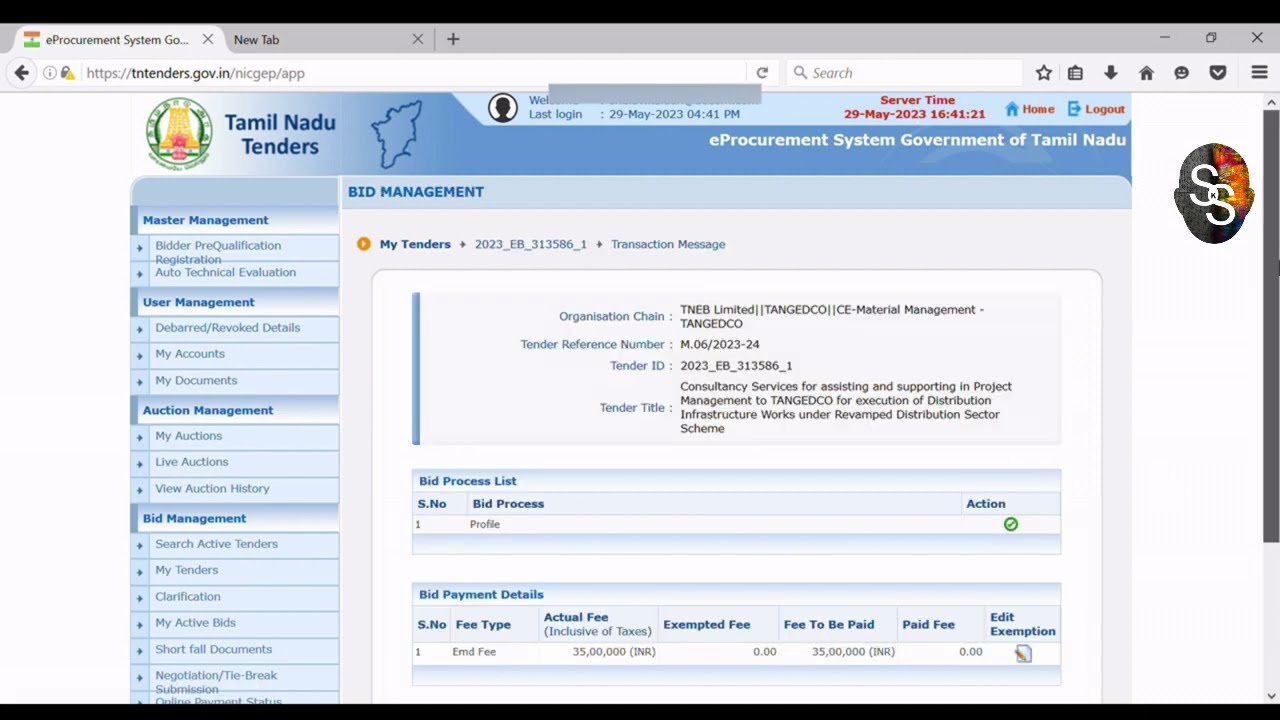Click the browser Search field
Image resolution: width=1280 pixels, height=720 pixels.
[905, 73]
